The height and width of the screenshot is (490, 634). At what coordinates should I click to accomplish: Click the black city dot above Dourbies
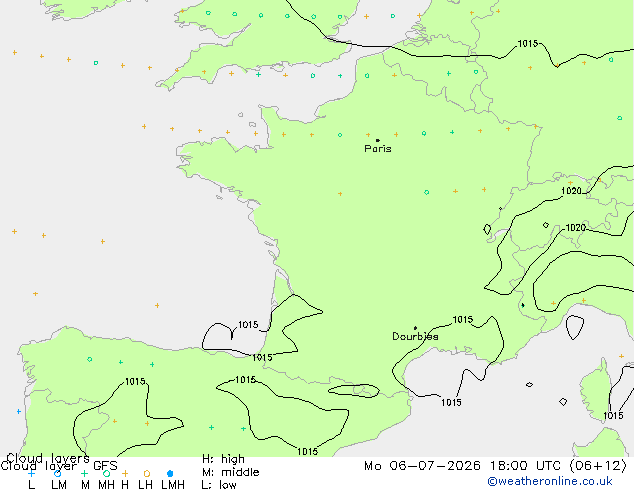[x=415, y=328]
